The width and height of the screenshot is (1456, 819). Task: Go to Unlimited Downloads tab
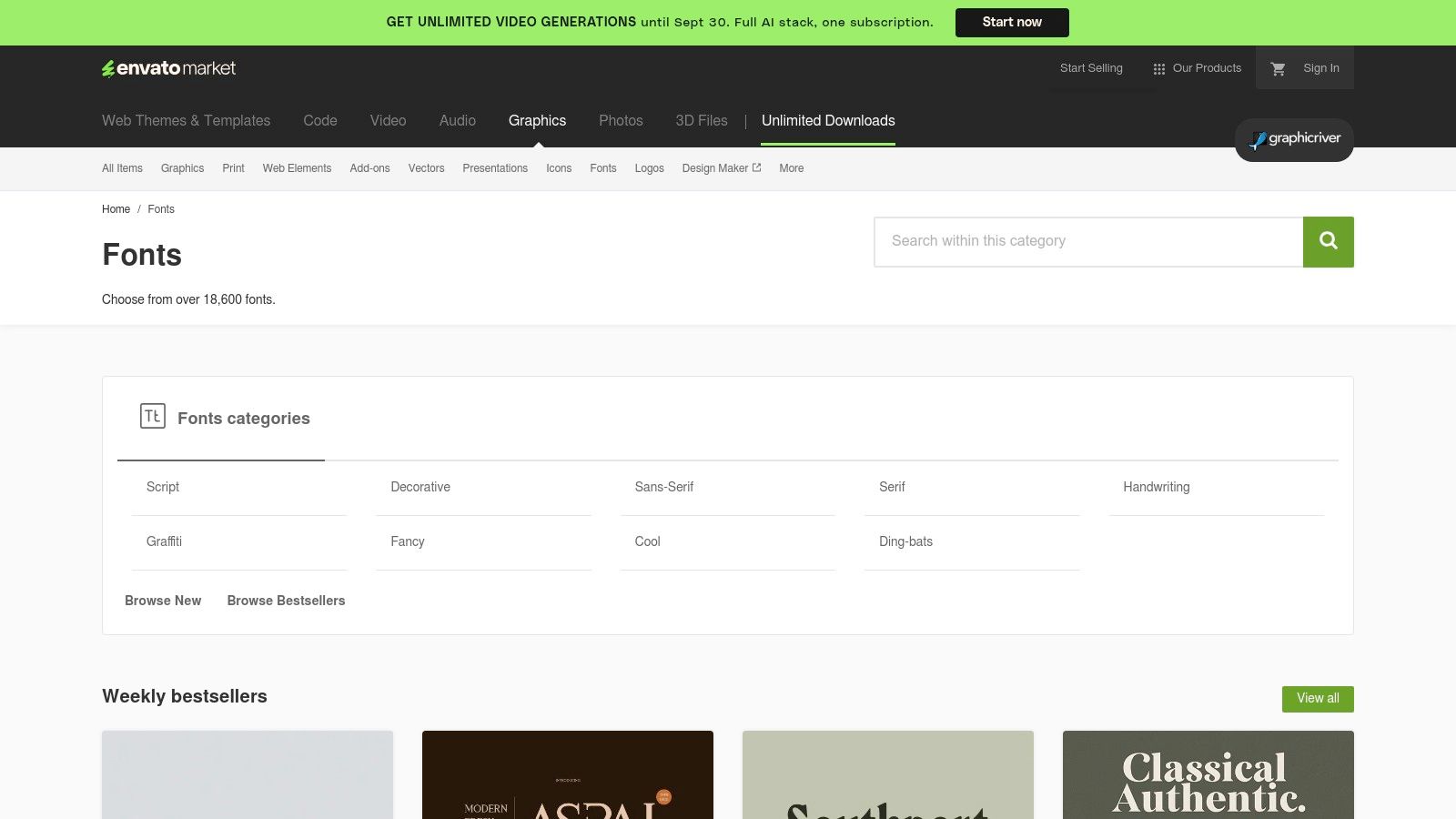(x=828, y=121)
